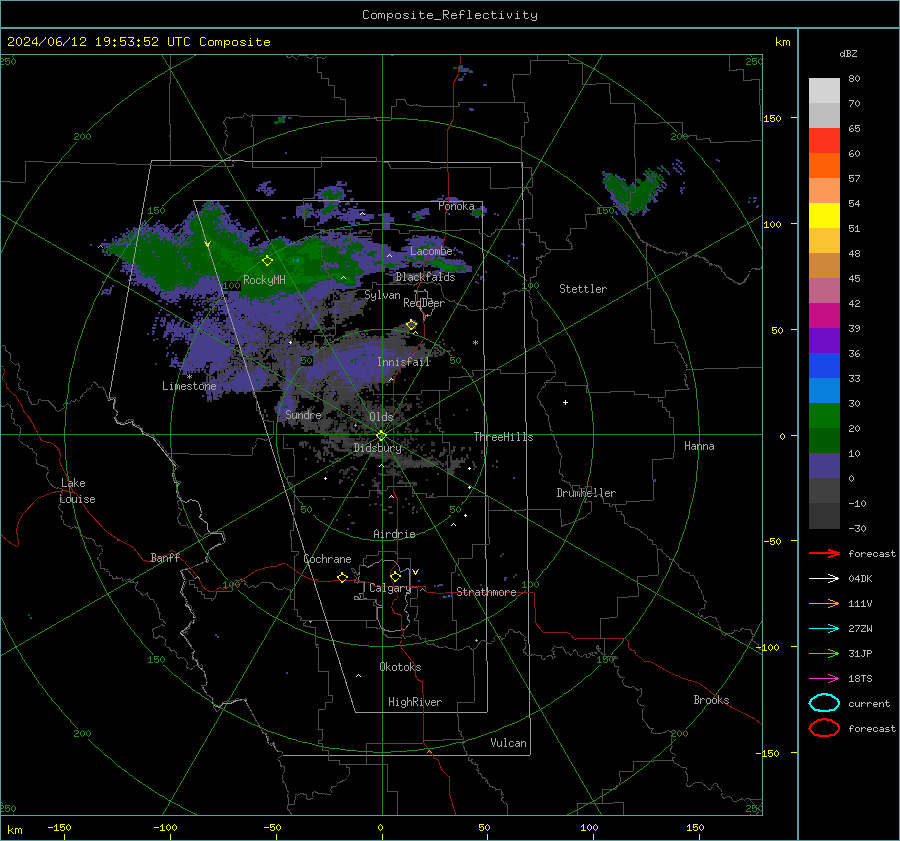The width and height of the screenshot is (900, 841).
Task: Click the cyan 27ZW arrow icon
Action: (824, 629)
